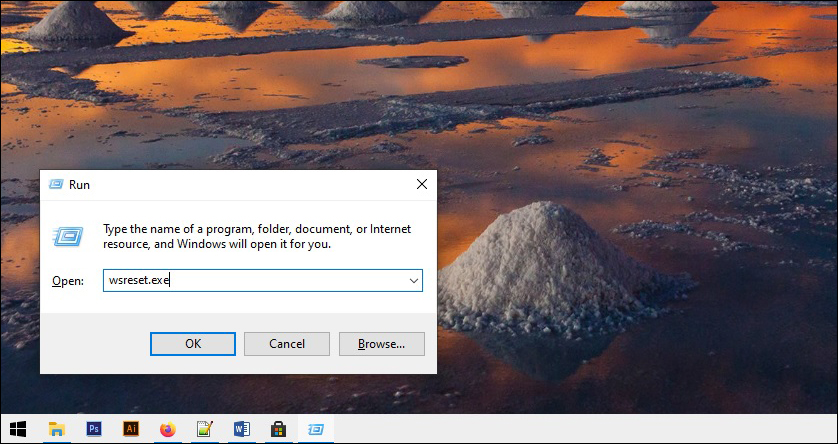Screen dimensions: 838x444
Task: Open Microsoft Store from the taskbar
Action: click(278, 429)
